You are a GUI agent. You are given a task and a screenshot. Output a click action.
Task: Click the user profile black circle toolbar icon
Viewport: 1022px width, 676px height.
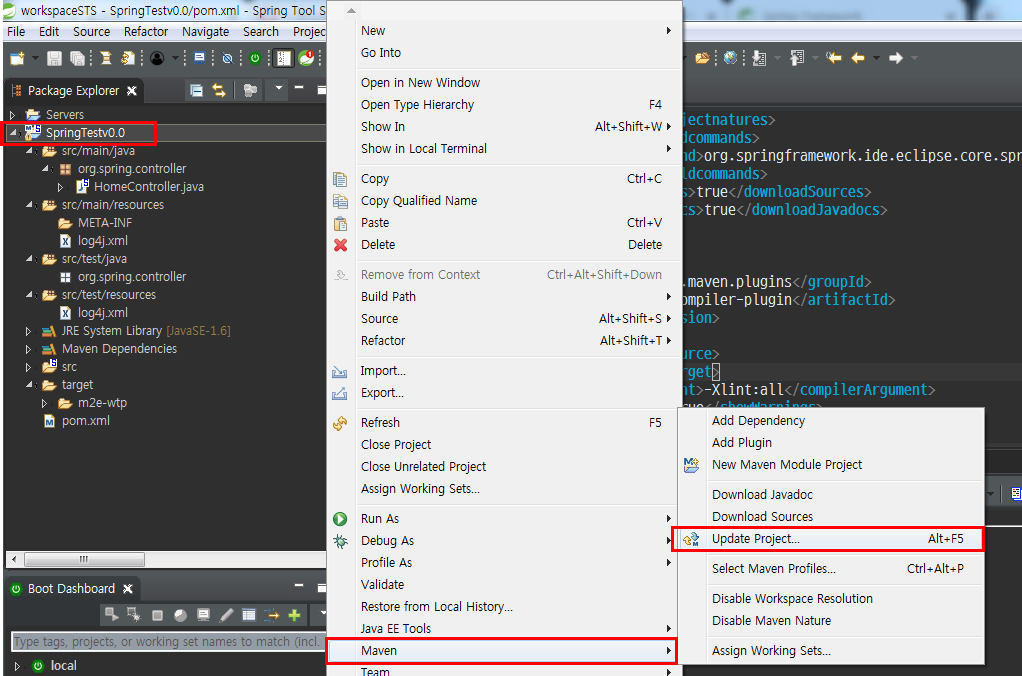point(157,58)
